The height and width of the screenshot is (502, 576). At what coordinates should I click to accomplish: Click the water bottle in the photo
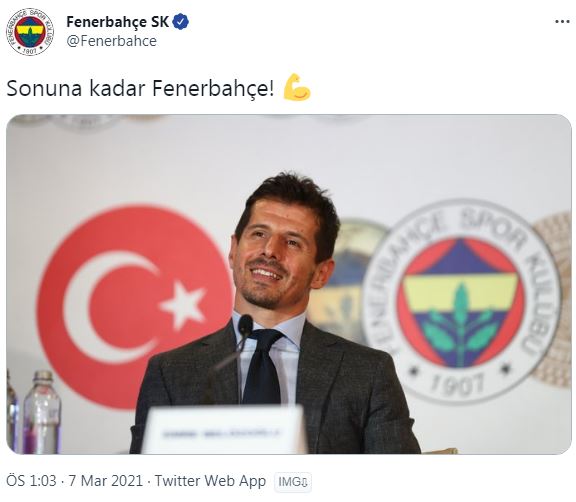tap(42, 412)
